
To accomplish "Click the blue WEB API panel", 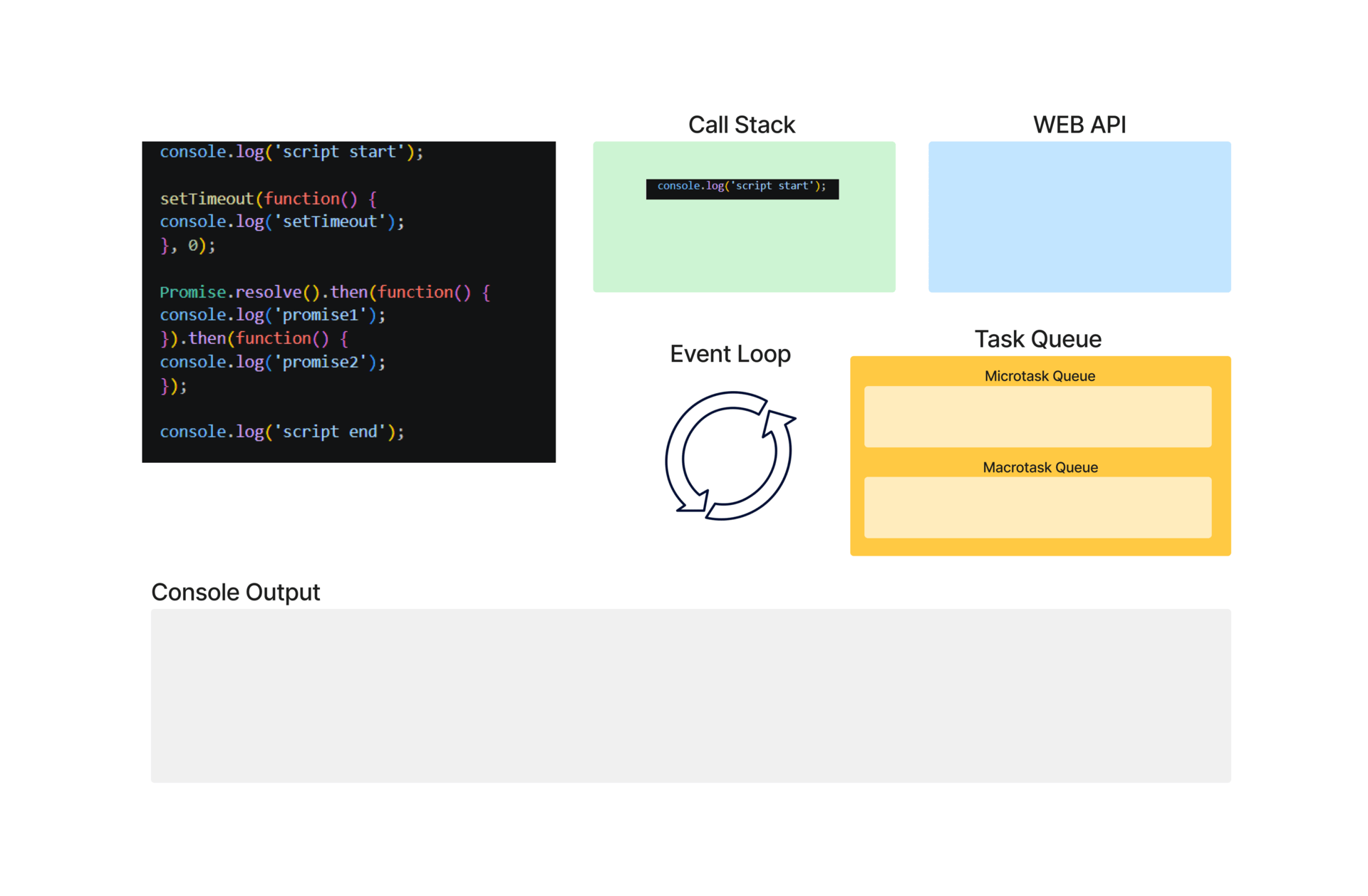I will click(1079, 217).
